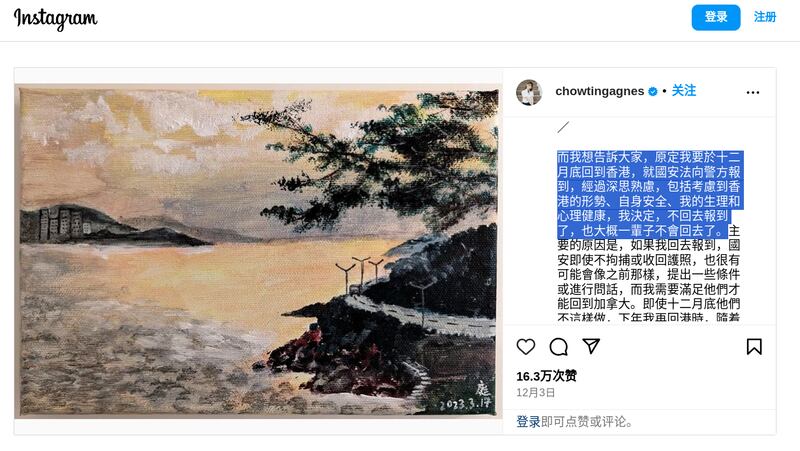800x451 pixels.
Task: Click the Instagram logo
Action: click(x=56, y=19)
